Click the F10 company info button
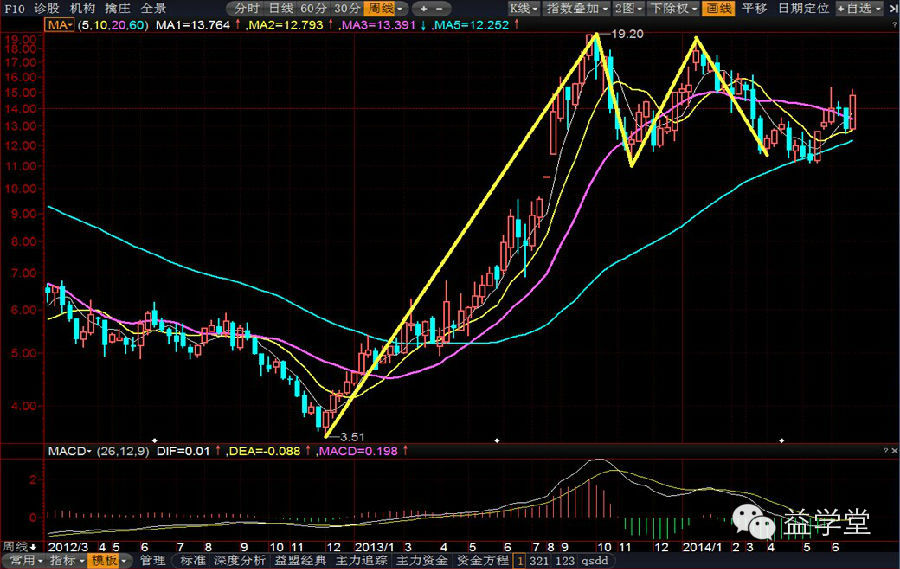Viewport: 900px width, 569px height. click(15, 8)
